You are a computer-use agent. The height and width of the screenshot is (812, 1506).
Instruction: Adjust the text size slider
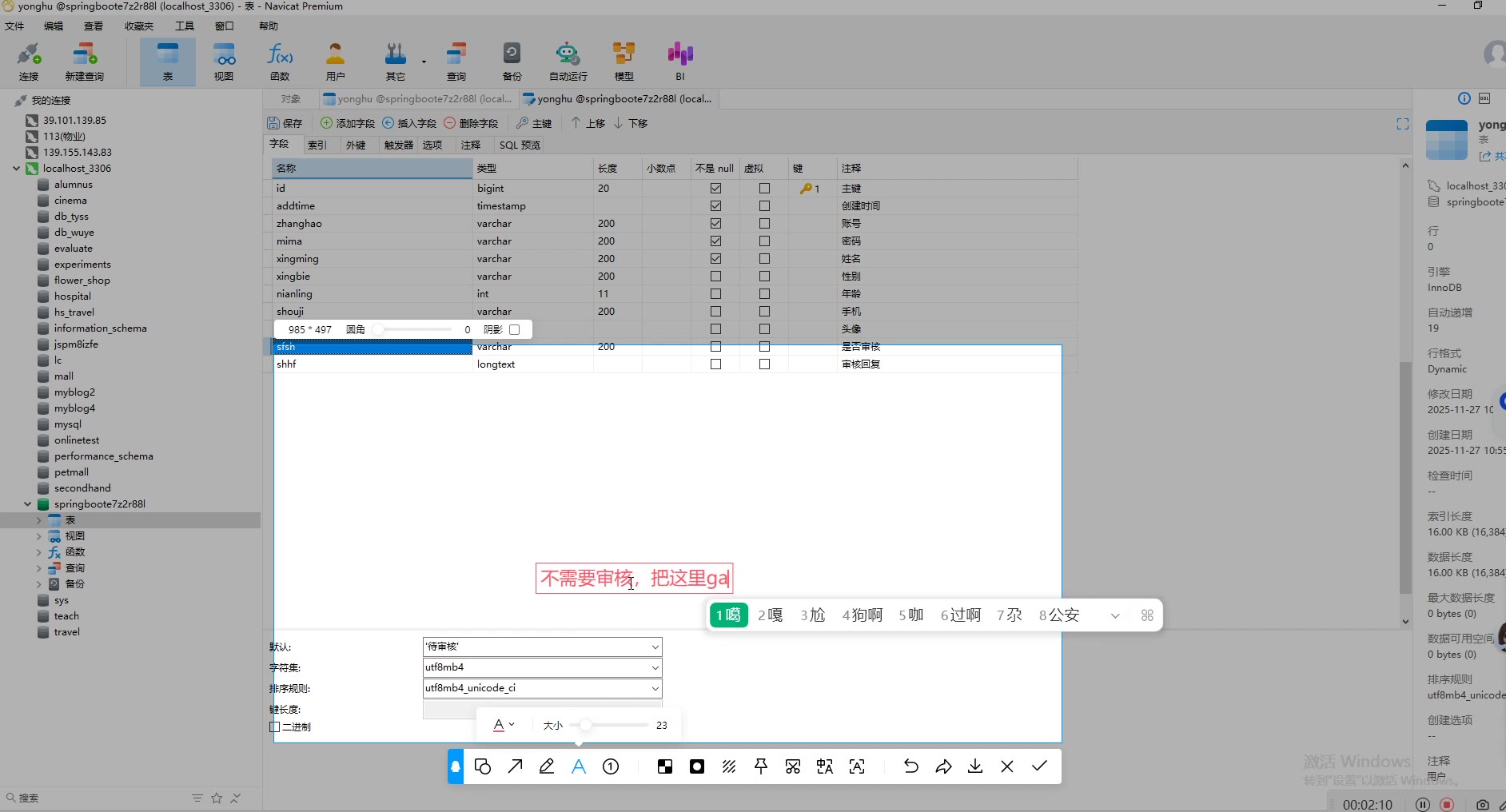[x=586, y=725]
